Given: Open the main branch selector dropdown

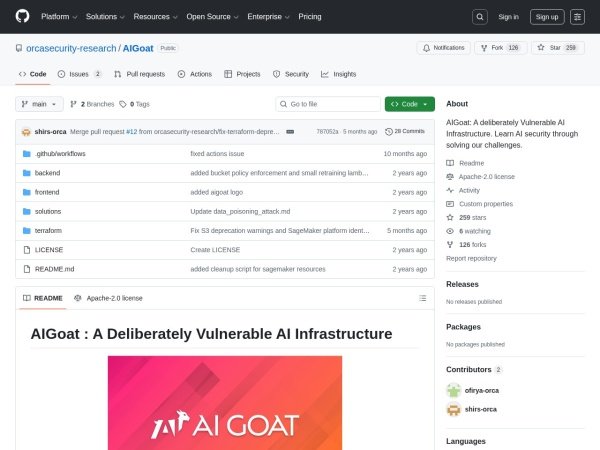Looking at the screenshot, I should (39, 104).
